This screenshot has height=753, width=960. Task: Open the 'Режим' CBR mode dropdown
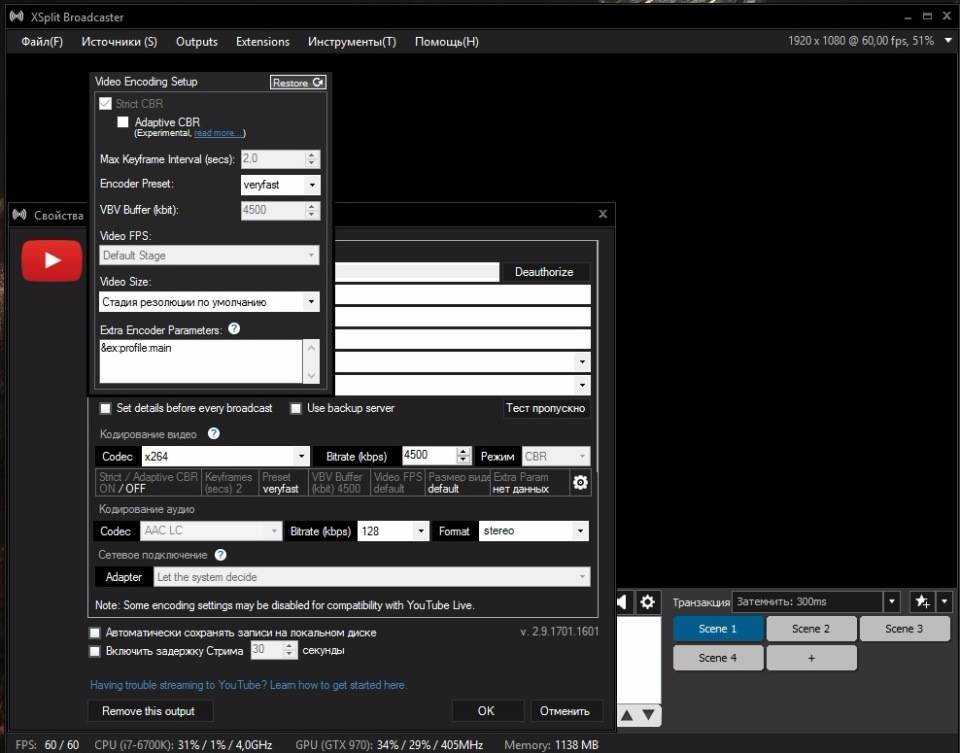[x=556, y=456]
